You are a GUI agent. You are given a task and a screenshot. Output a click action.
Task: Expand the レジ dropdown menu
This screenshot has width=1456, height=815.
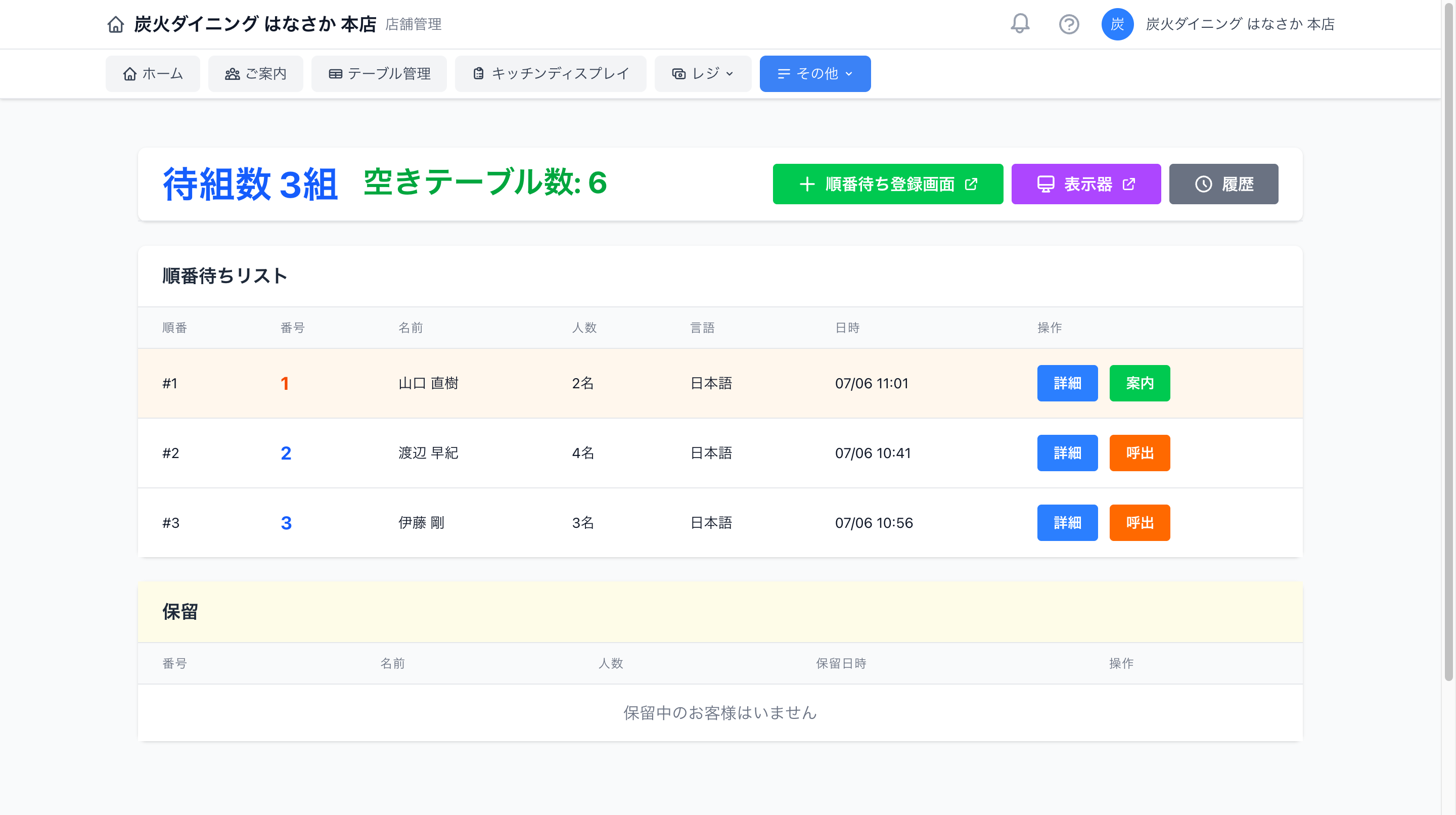[703, 73]
